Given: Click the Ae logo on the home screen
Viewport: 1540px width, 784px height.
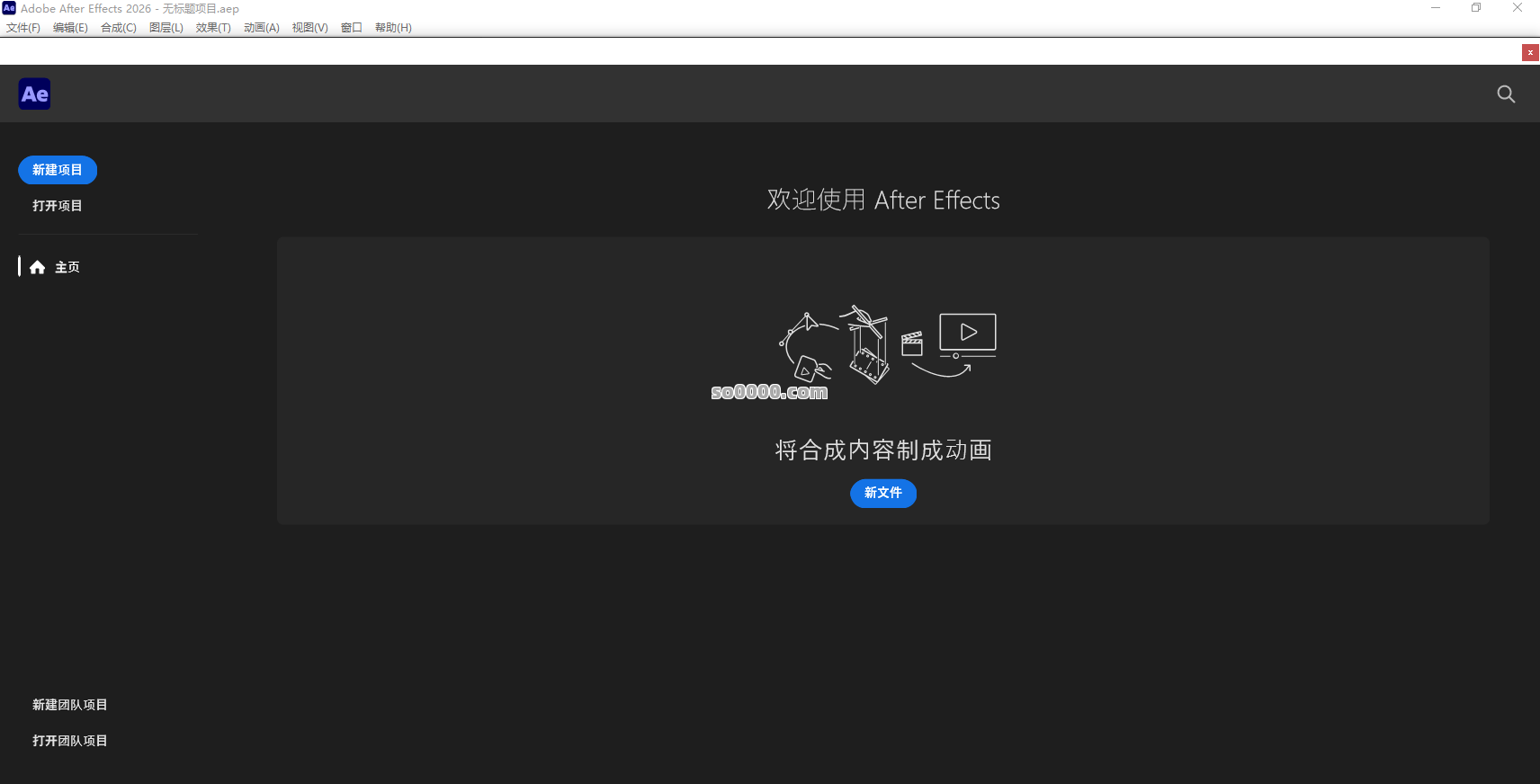Looking at the screenshot, I should 35,94.
